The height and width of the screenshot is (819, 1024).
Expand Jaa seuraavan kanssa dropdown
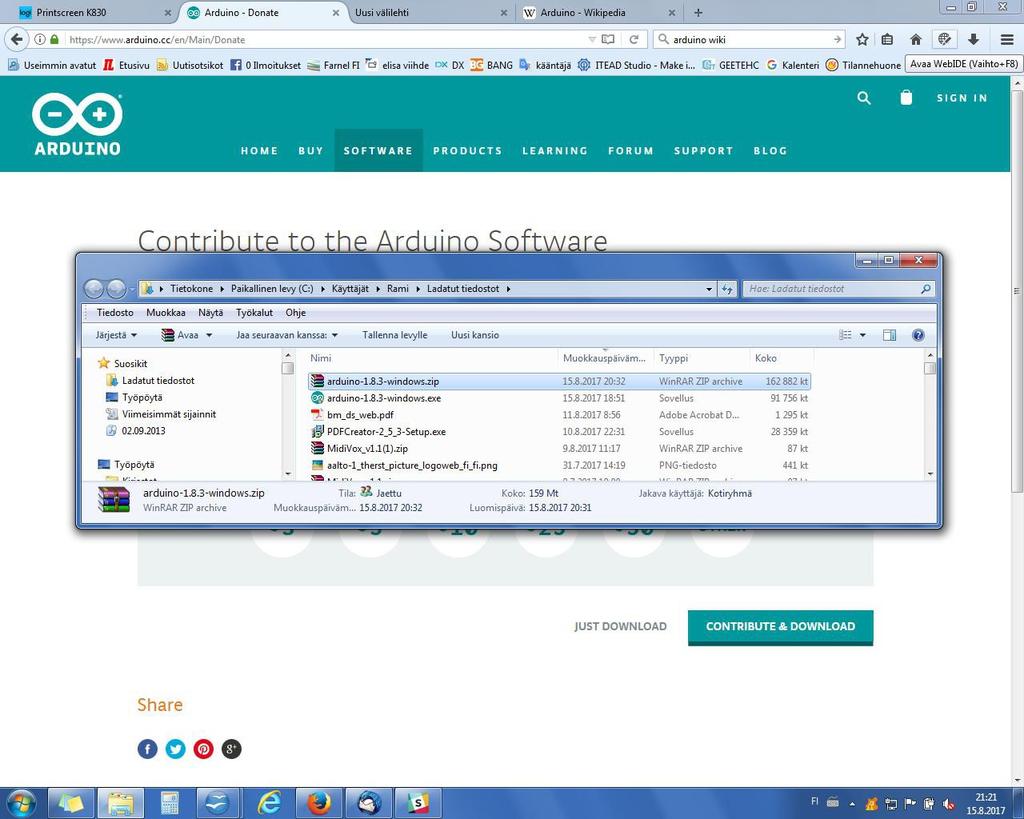tap(287, 335)
